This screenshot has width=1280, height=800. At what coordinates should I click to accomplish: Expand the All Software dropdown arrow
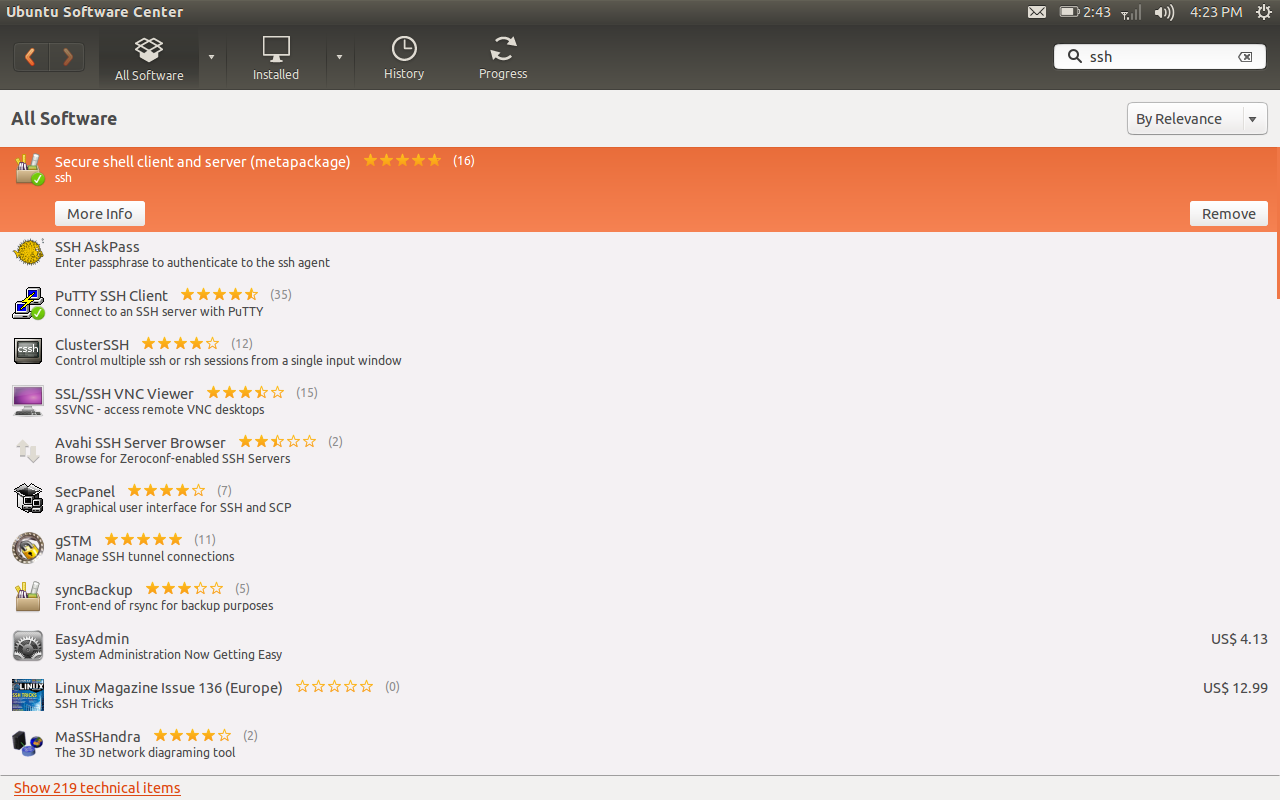[x=211, y=57]
